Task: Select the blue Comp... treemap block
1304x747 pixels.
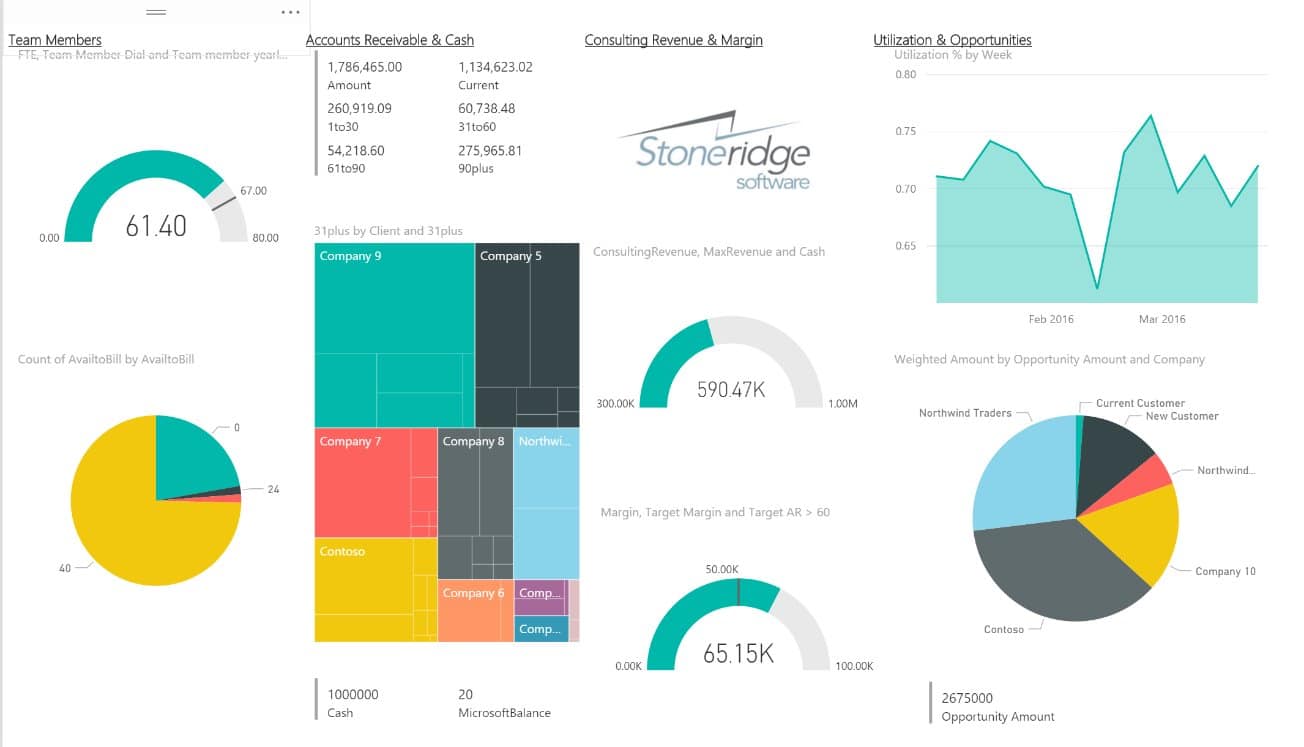Action: click(x=541, y=629)
